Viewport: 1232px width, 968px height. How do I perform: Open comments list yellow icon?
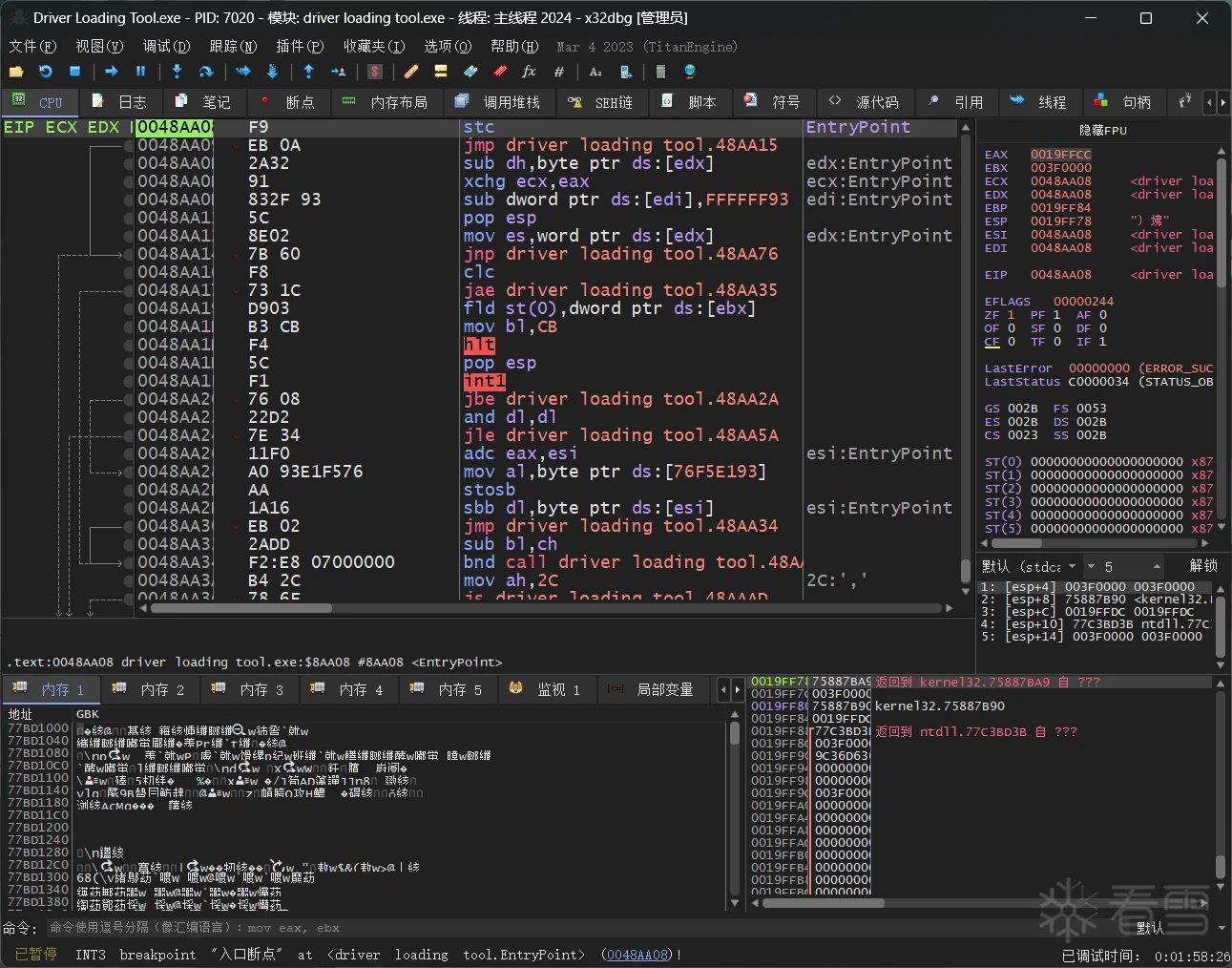pyautogui.click(x=441, y=72)
